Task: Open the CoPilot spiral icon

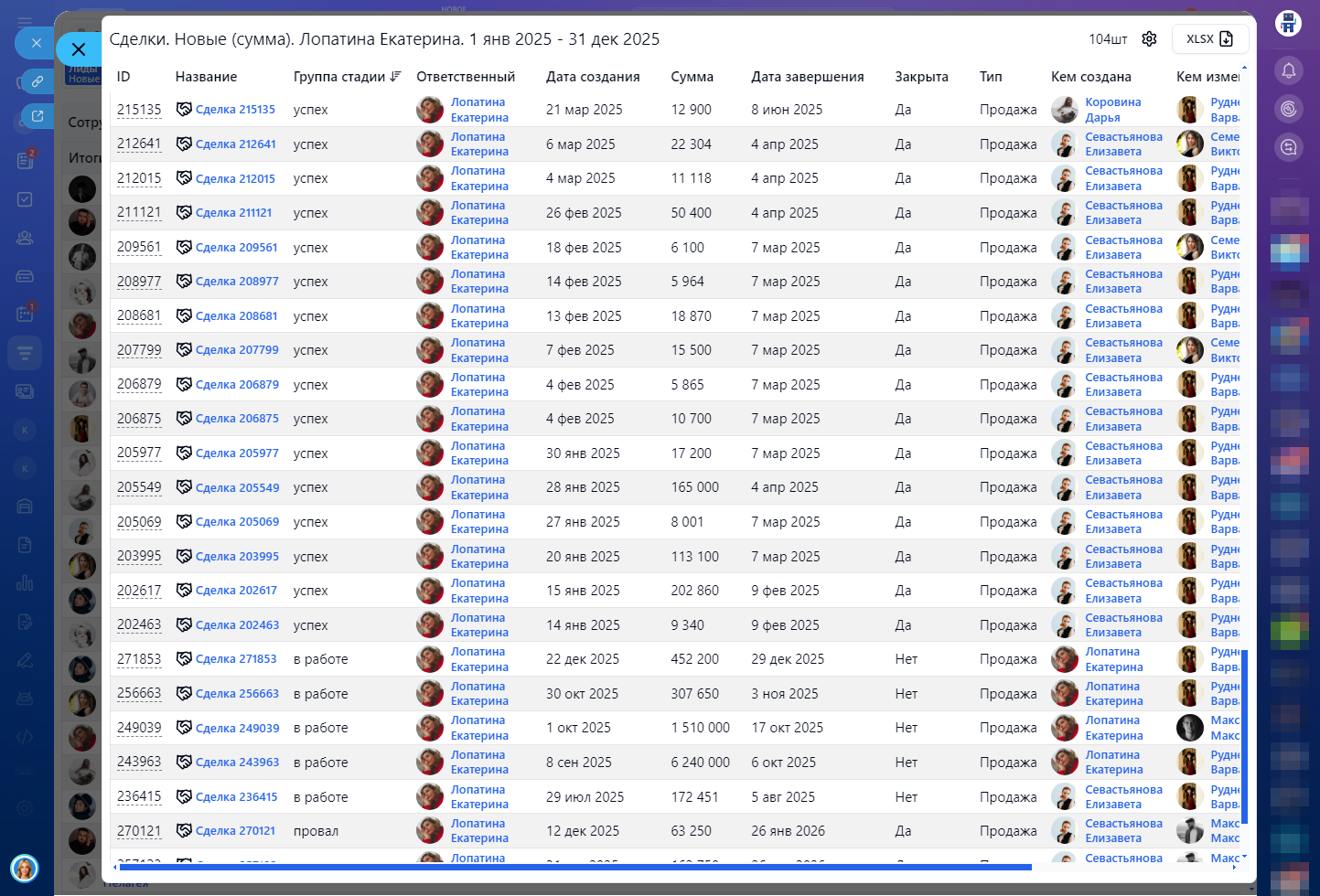Action: pyautogui.click(x=1289, y=109)
